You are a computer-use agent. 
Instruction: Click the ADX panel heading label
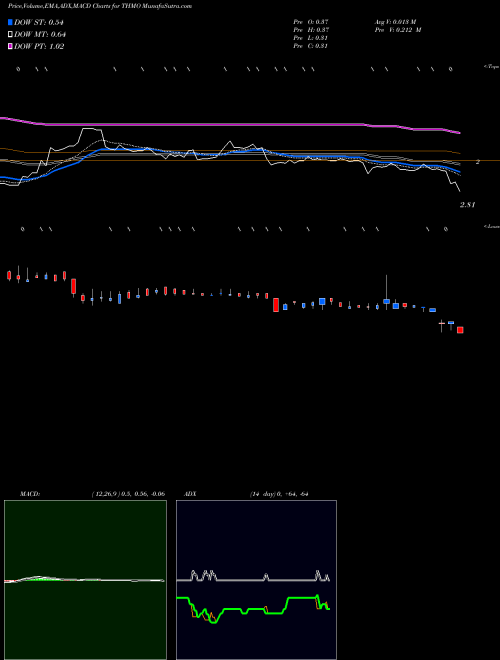(190, 494)
